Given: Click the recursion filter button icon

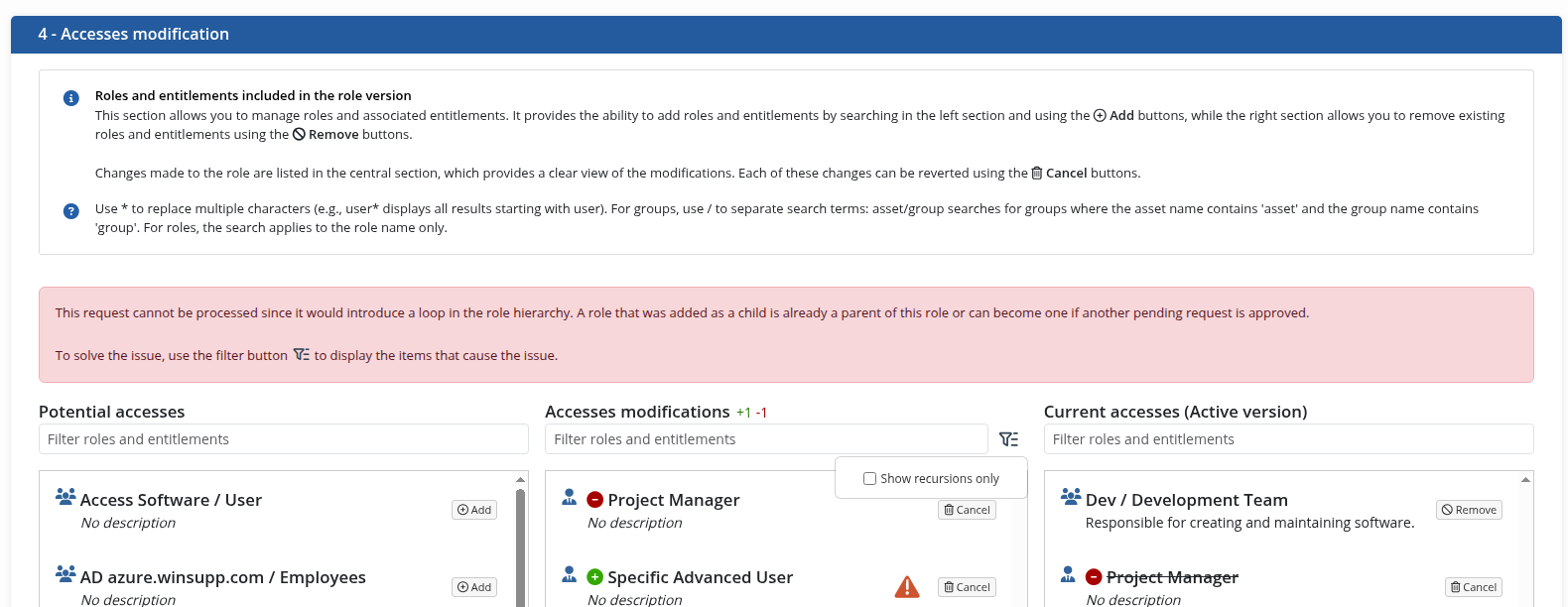Looking at the screenshot, I should click(x=1008, y=439).
